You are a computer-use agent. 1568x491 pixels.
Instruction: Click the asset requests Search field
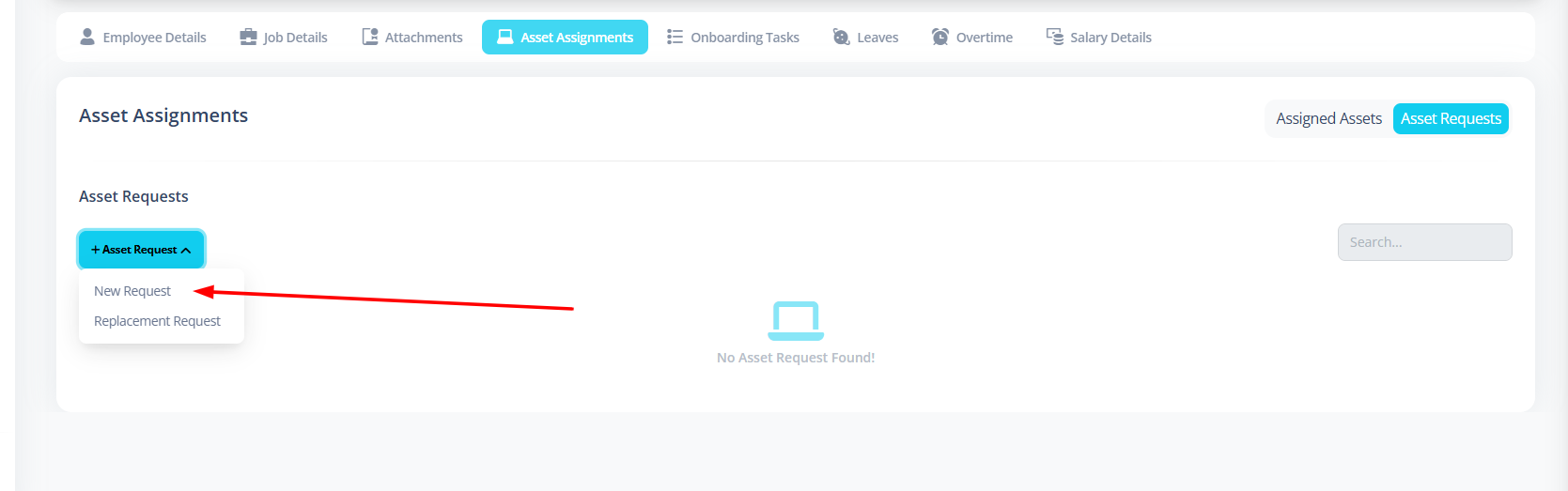1424,242
